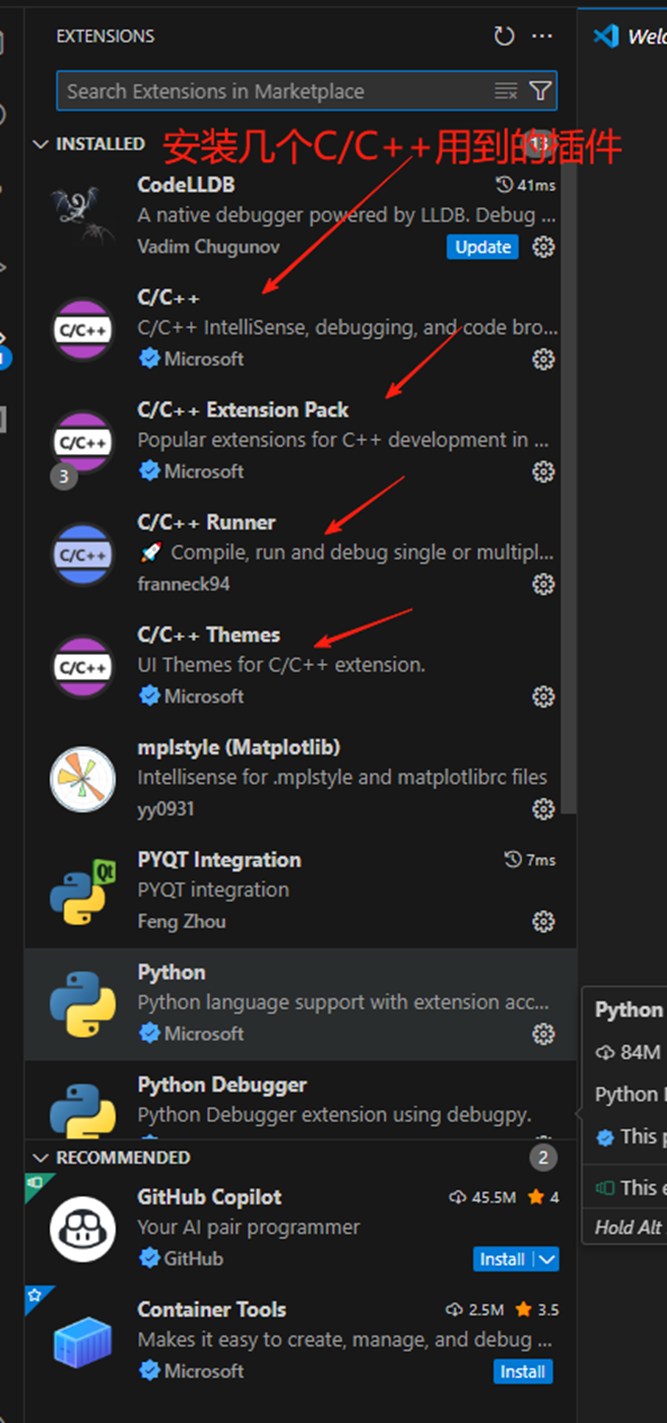Viewport: 667px width, 1423px height.
Task: Install the GitHub Copilot extension
Action: tap(502, 1260)
